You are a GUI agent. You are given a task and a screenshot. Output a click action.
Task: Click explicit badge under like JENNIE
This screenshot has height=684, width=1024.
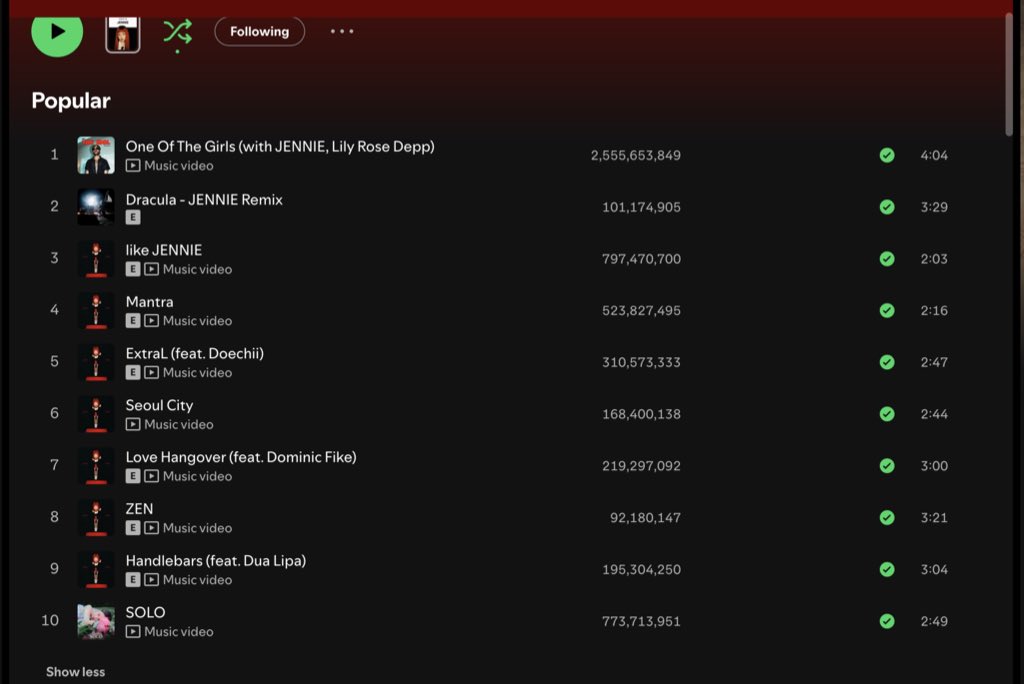133,269
